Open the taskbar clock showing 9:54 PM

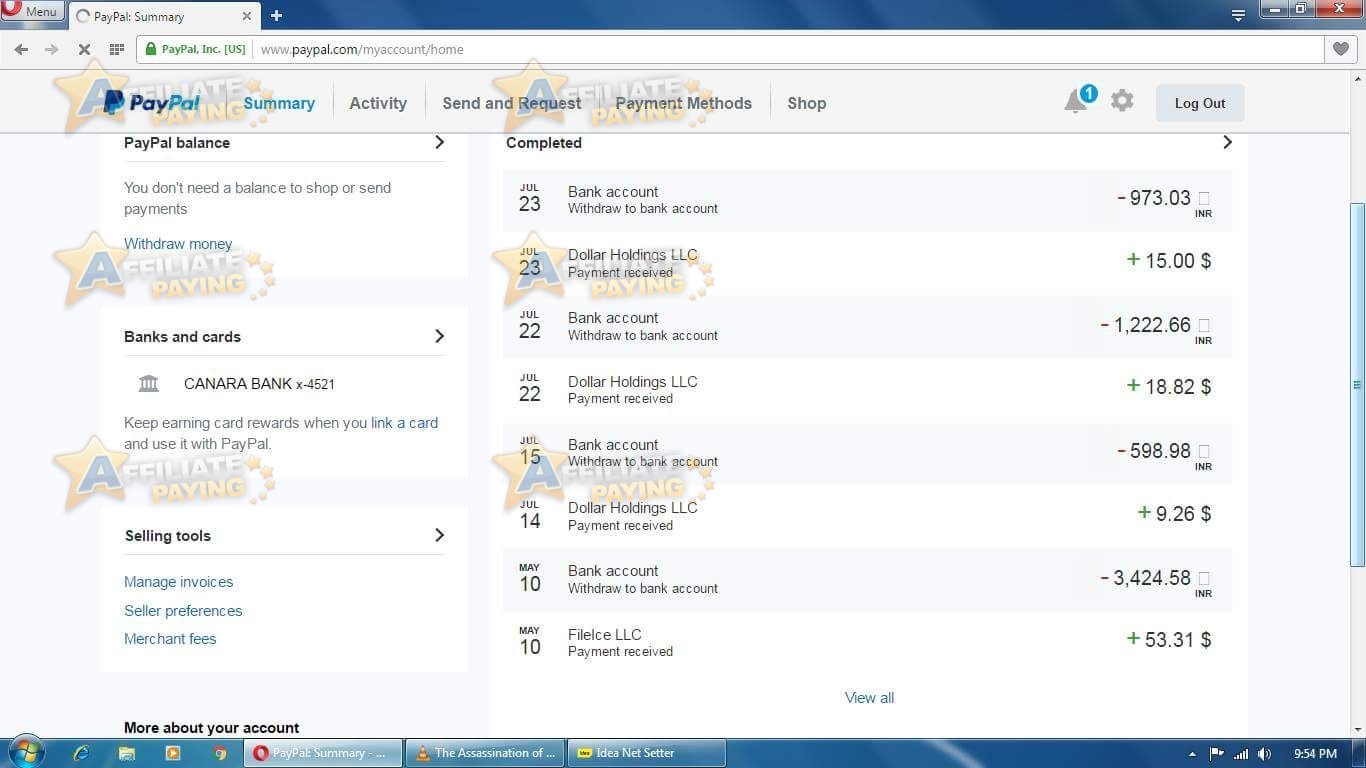1315,754
